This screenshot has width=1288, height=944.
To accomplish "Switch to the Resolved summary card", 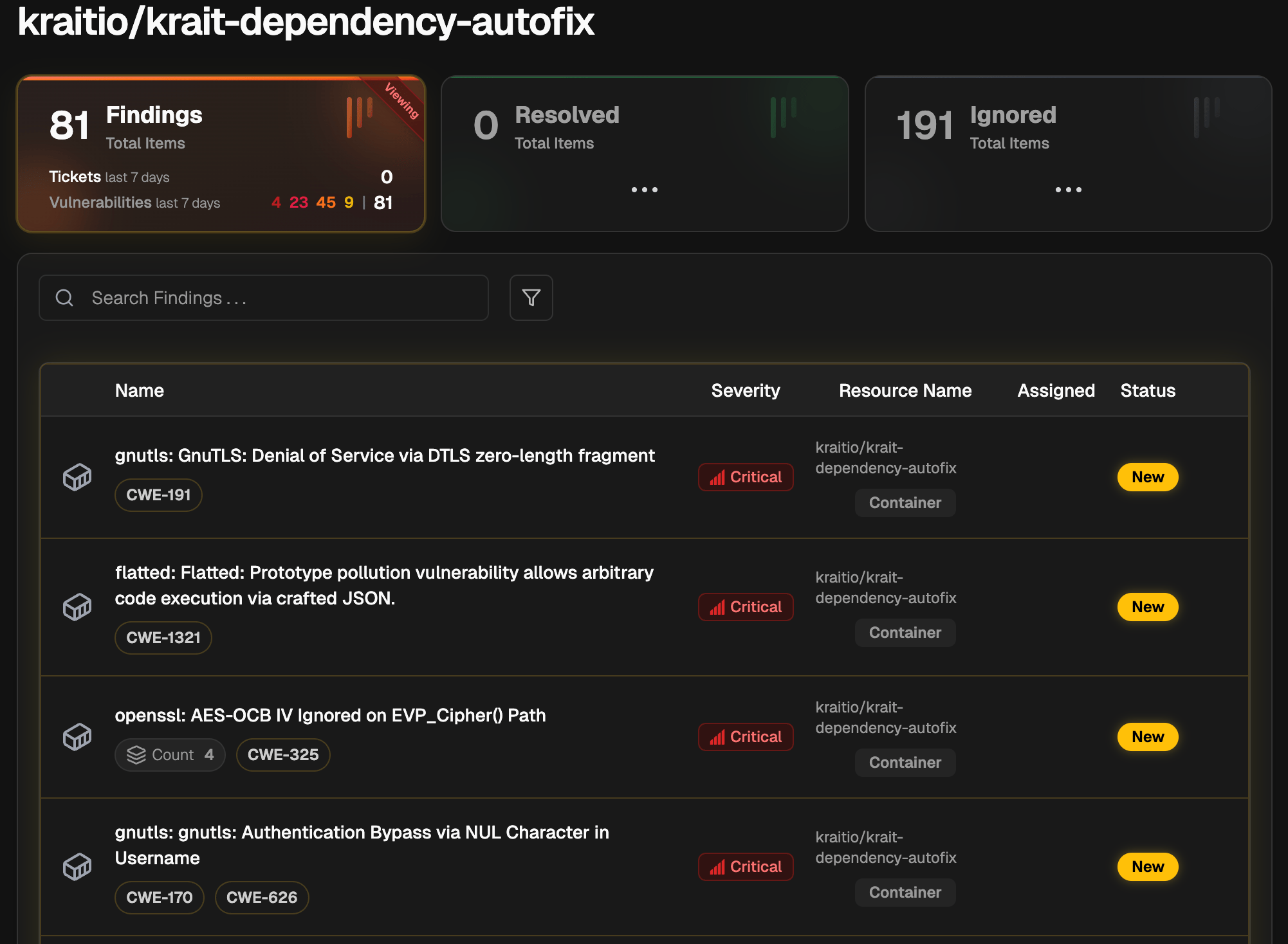I will pos(645,154).
